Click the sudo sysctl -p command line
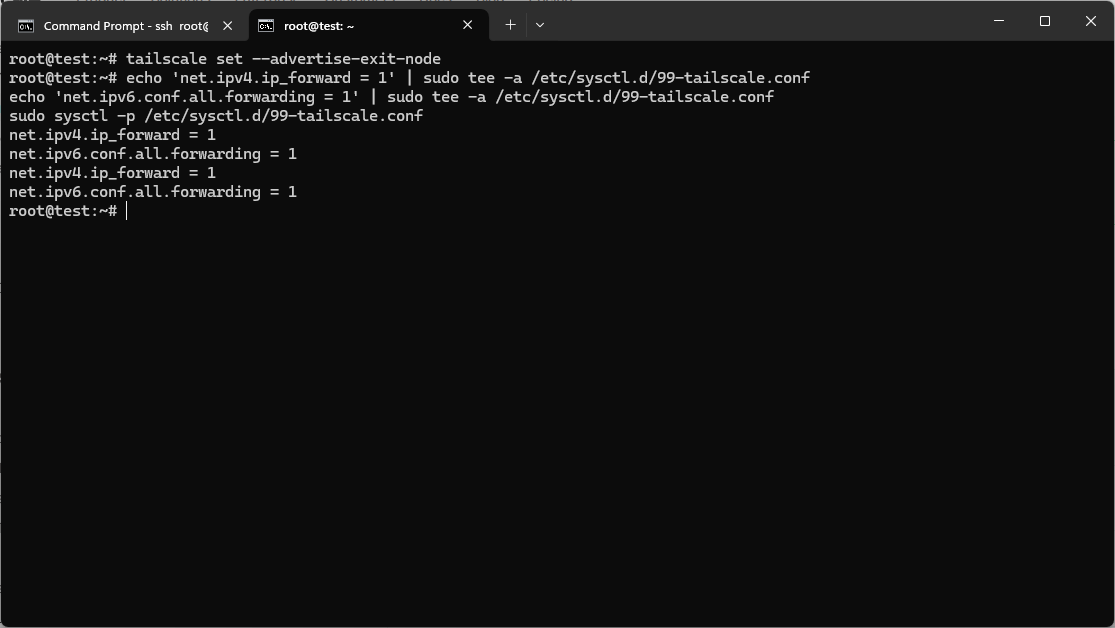Viewport: 1115px width, 628px height. 215,116
